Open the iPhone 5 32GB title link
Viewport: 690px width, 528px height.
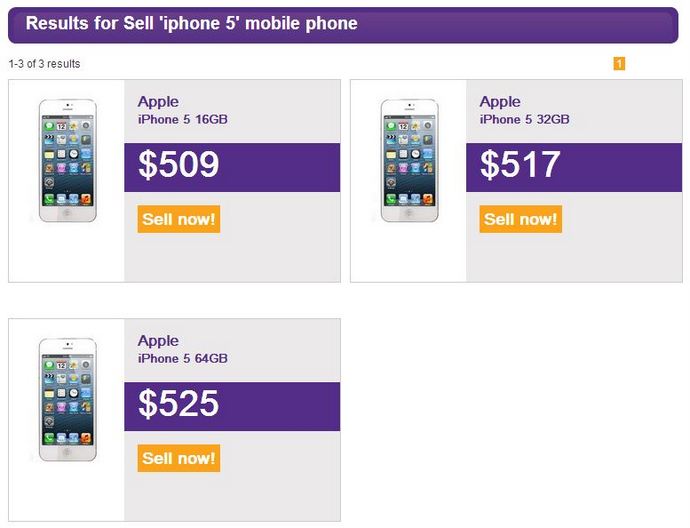click(525, 119)
